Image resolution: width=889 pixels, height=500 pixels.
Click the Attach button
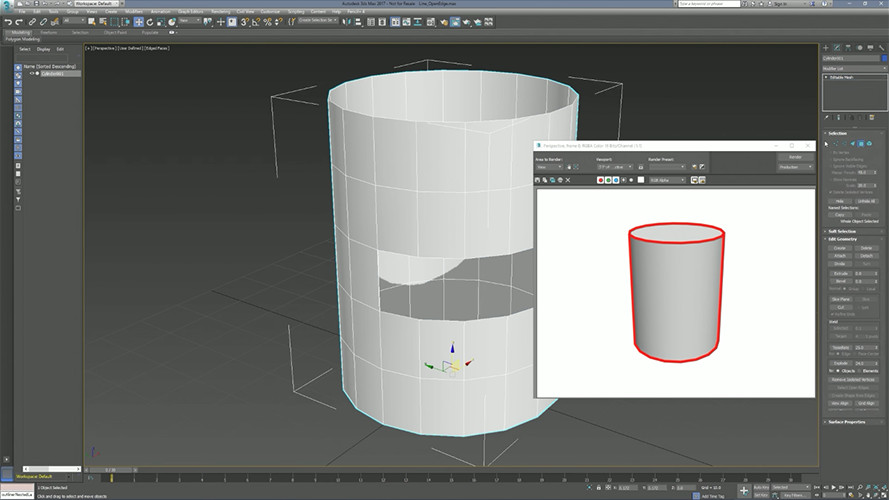point(840,256)
